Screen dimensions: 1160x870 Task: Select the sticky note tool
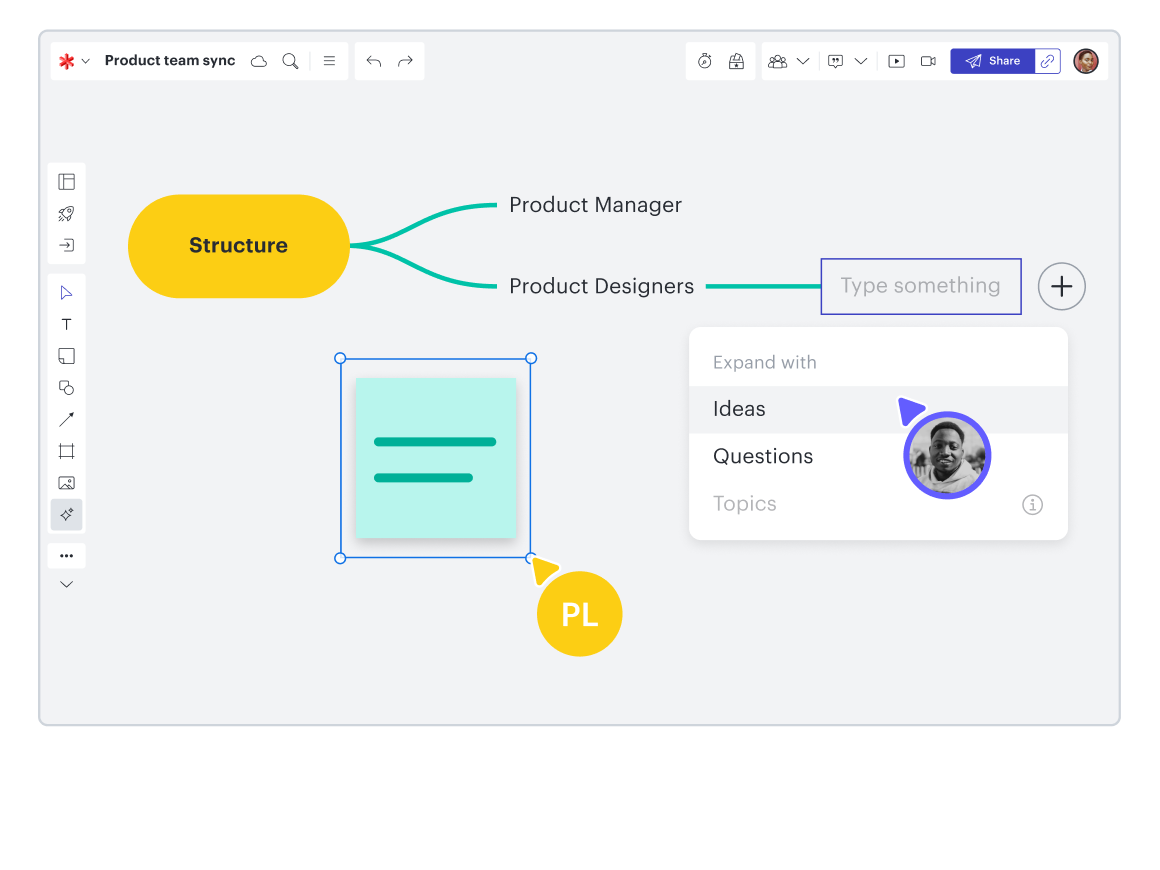pyautogui.click(x=66, y=356)
